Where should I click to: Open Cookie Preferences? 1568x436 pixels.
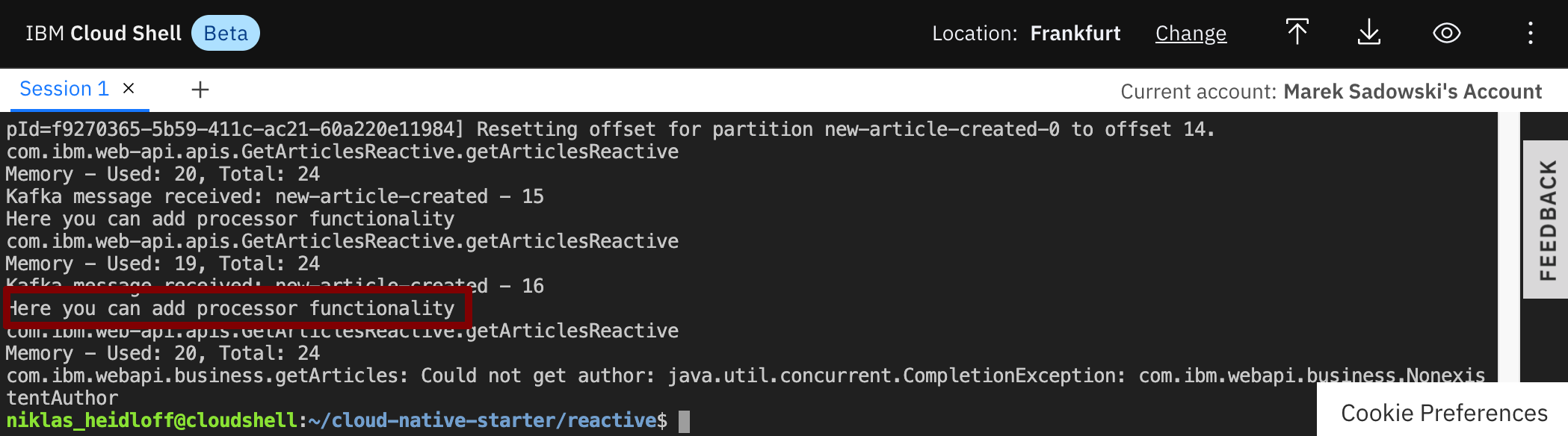pos(1444,412)
